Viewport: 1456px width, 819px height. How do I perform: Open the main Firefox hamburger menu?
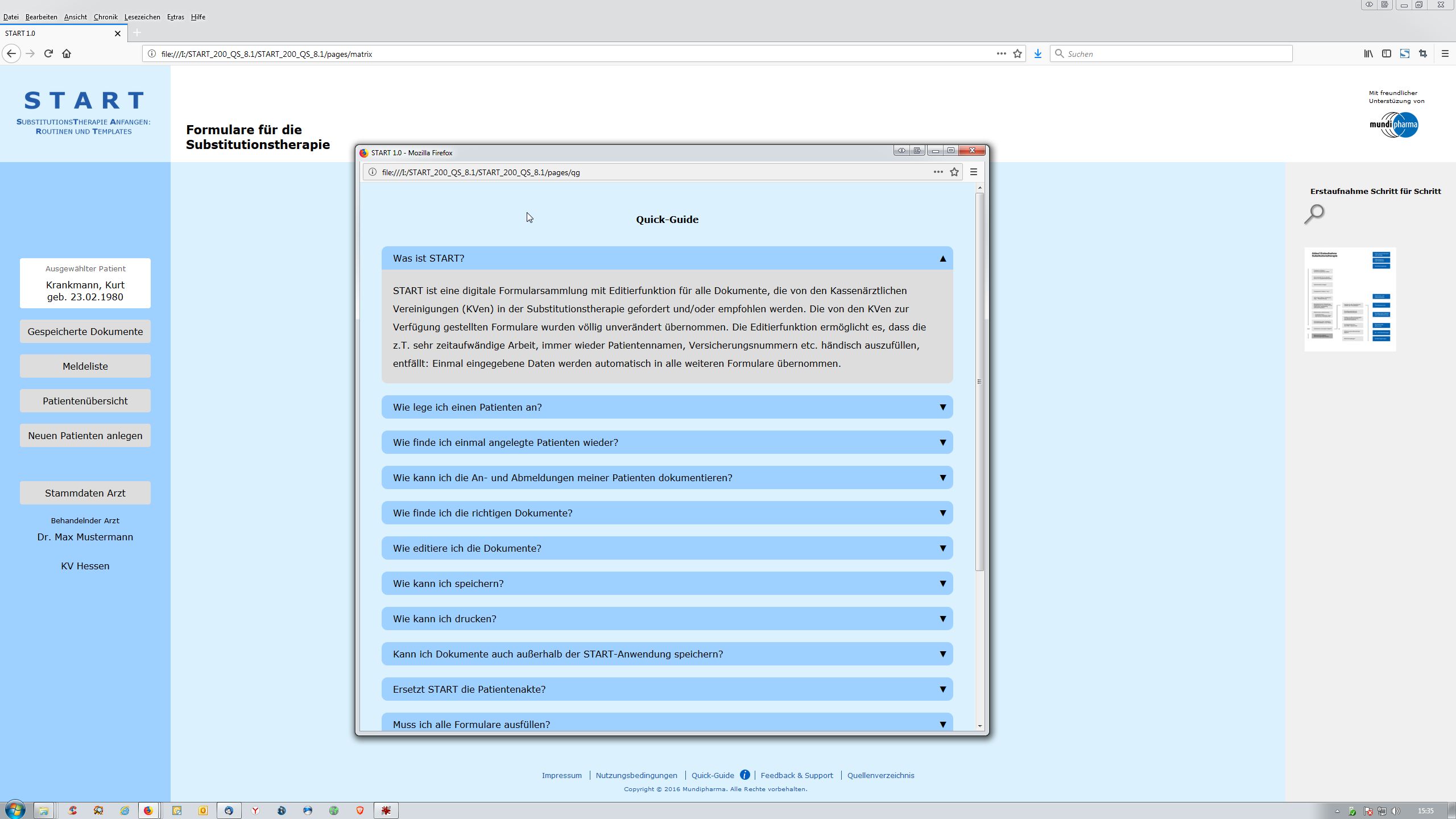click(x=1445, y=53)
